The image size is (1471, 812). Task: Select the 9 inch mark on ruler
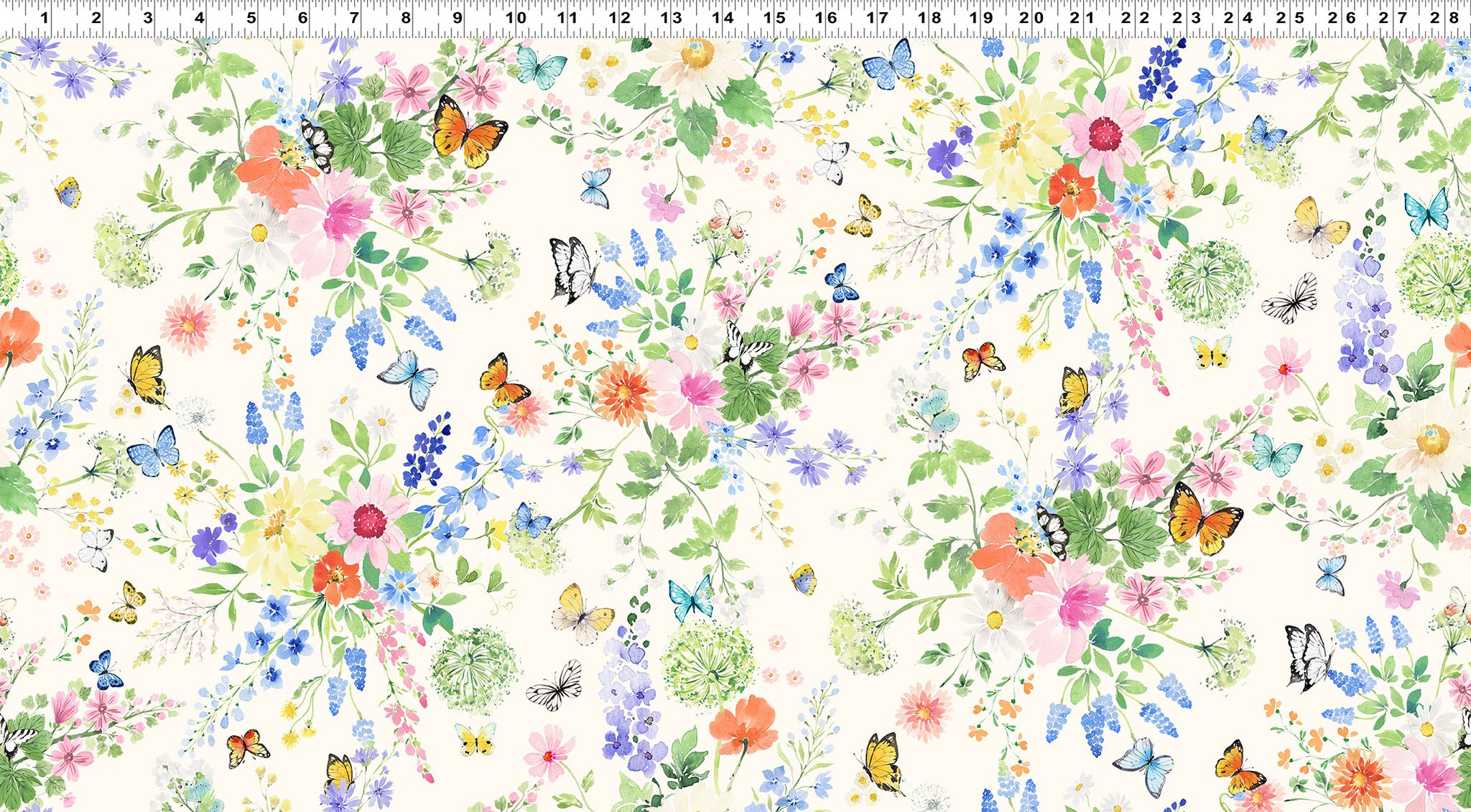(457, 17)
